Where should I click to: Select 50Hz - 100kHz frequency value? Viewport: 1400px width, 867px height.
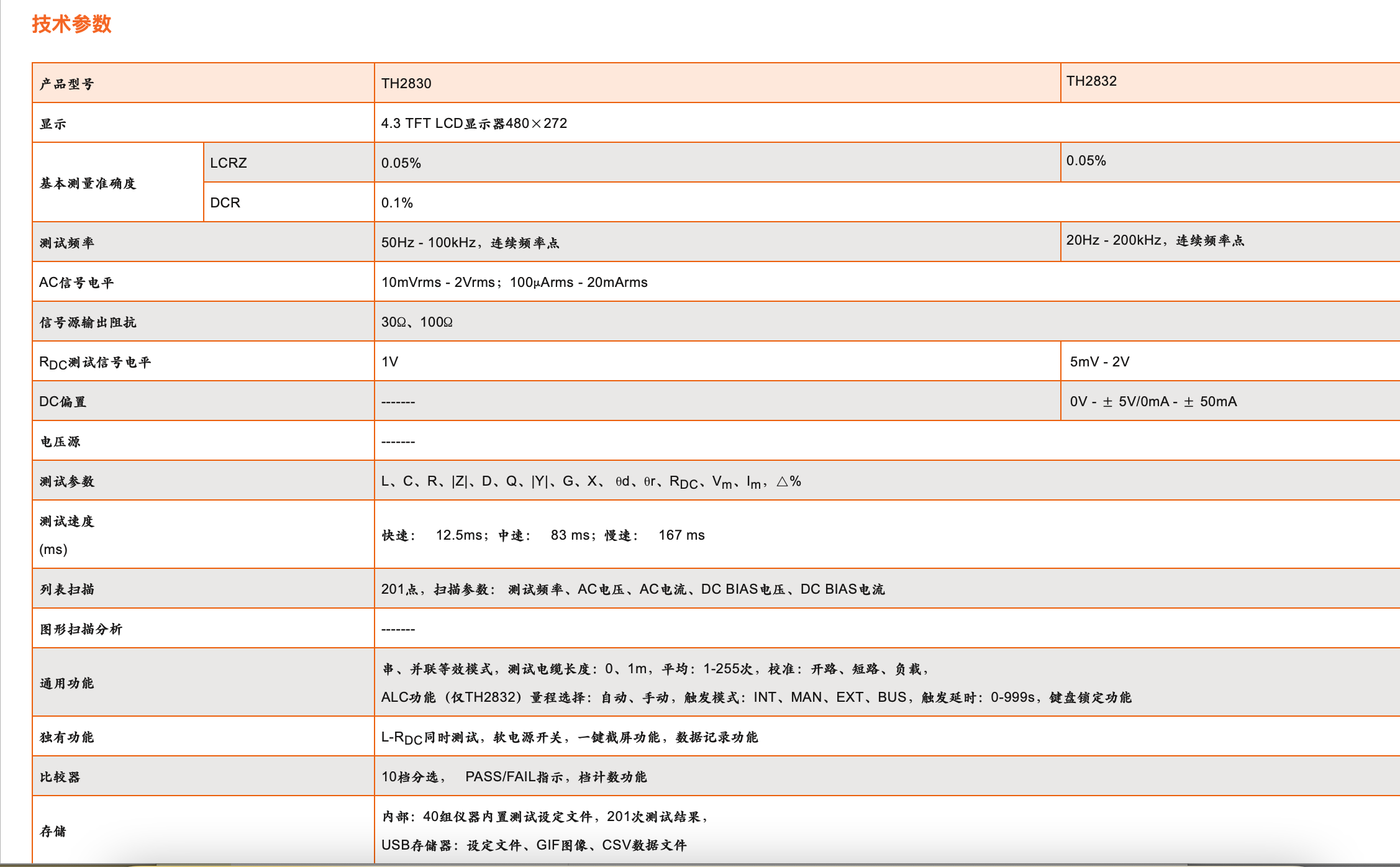coord(470,242)
